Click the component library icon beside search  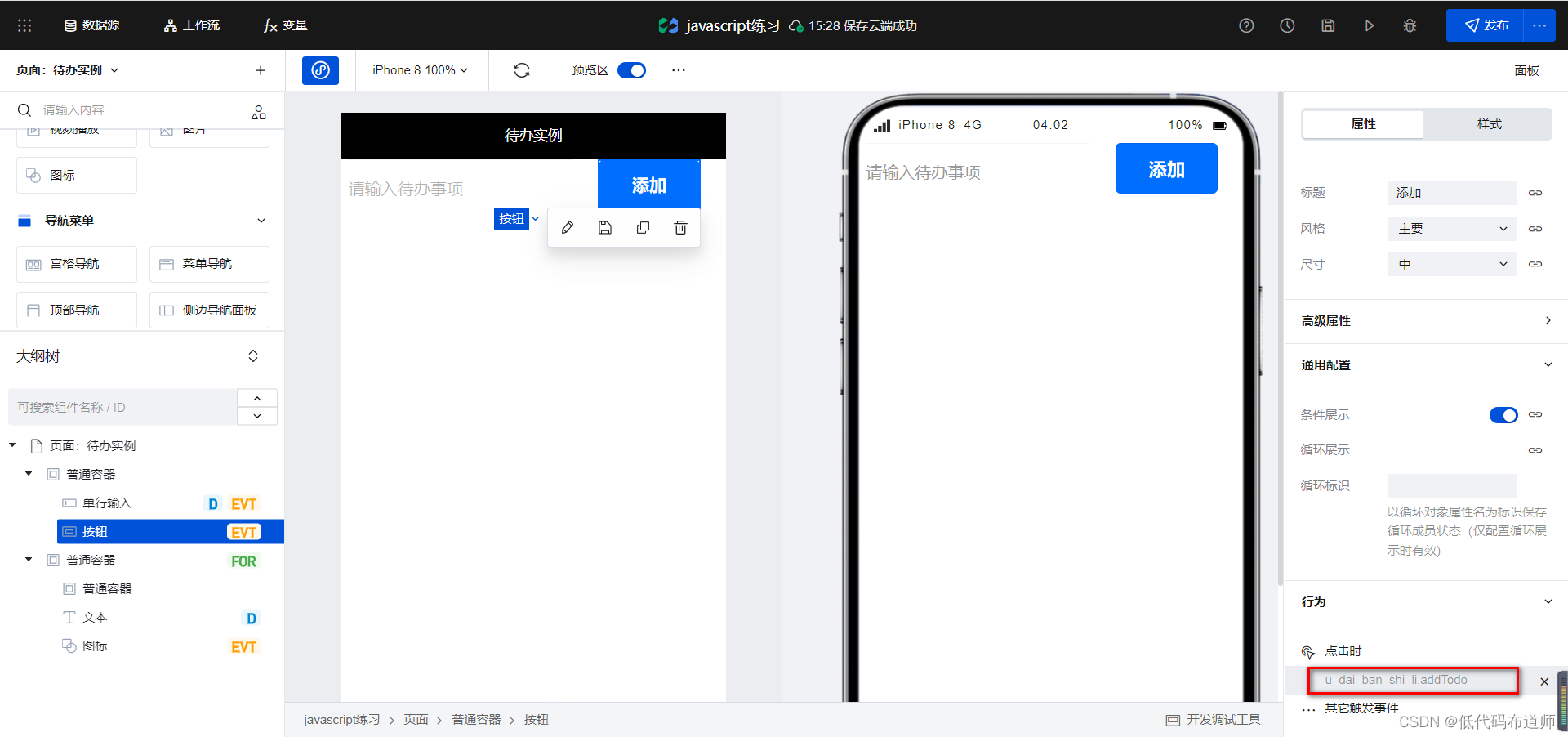[259, 112]
